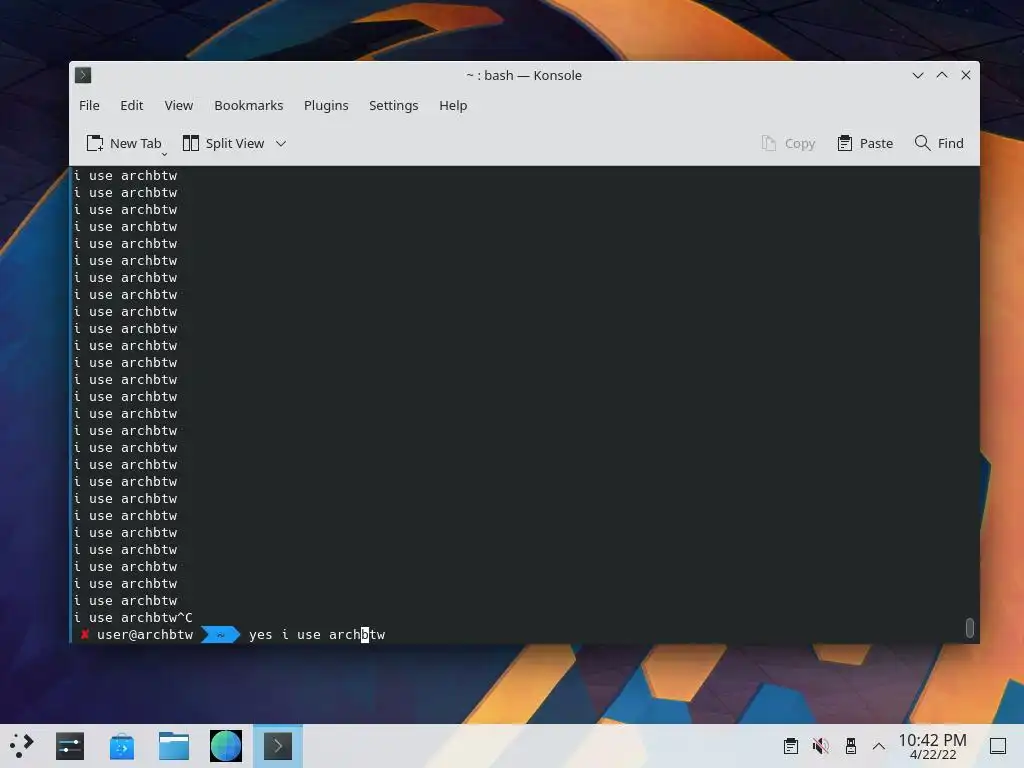The image size is (1024, 768).
Task: Click the Show Desktop button in panel
Action: (998, 745)
